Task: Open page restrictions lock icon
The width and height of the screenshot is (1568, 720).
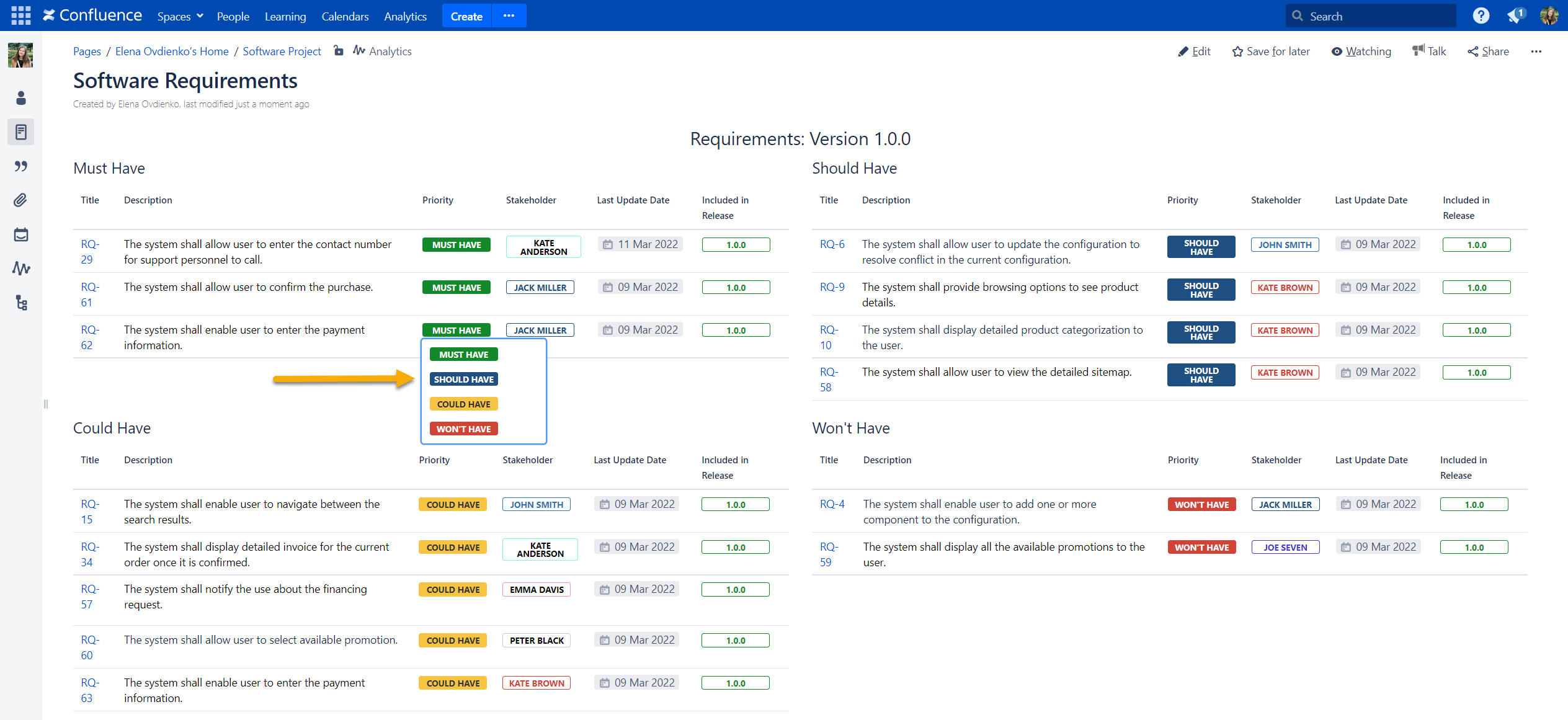Action: point(338,51)
